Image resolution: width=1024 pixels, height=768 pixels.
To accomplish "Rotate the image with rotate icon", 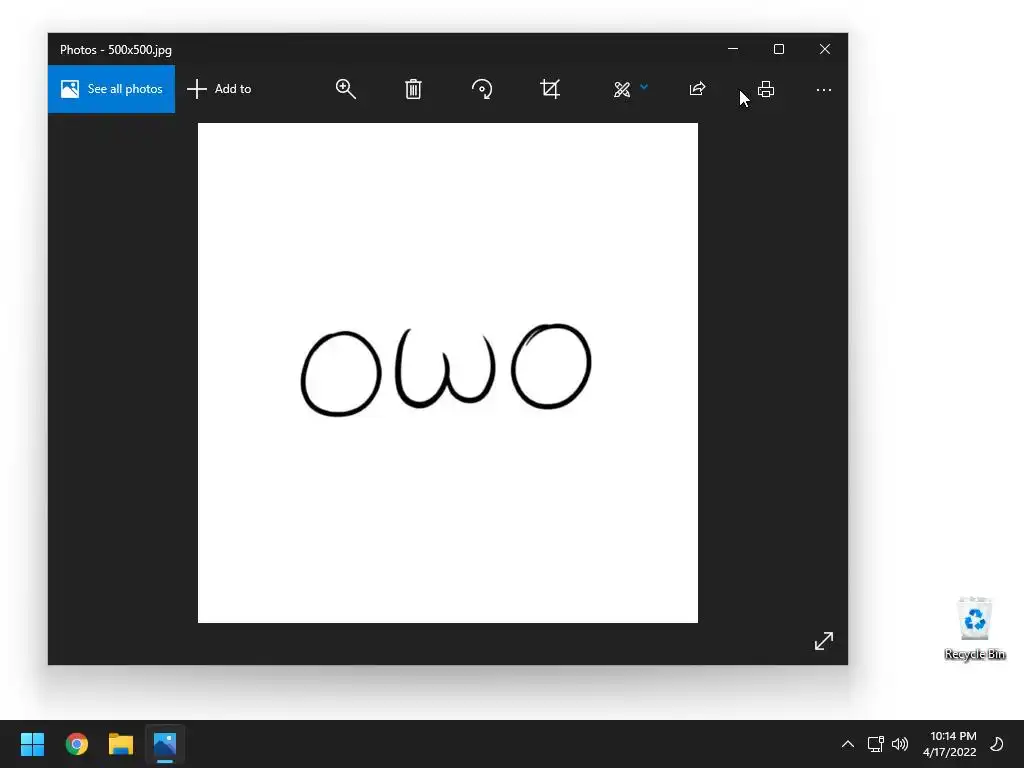I will pyautogui.click(x=482, y=89).
